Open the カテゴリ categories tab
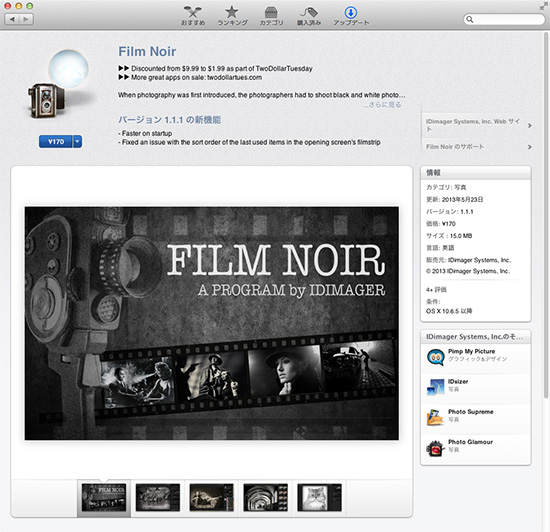The width and height of the screenshot is (550, 532). pos(271,16)
